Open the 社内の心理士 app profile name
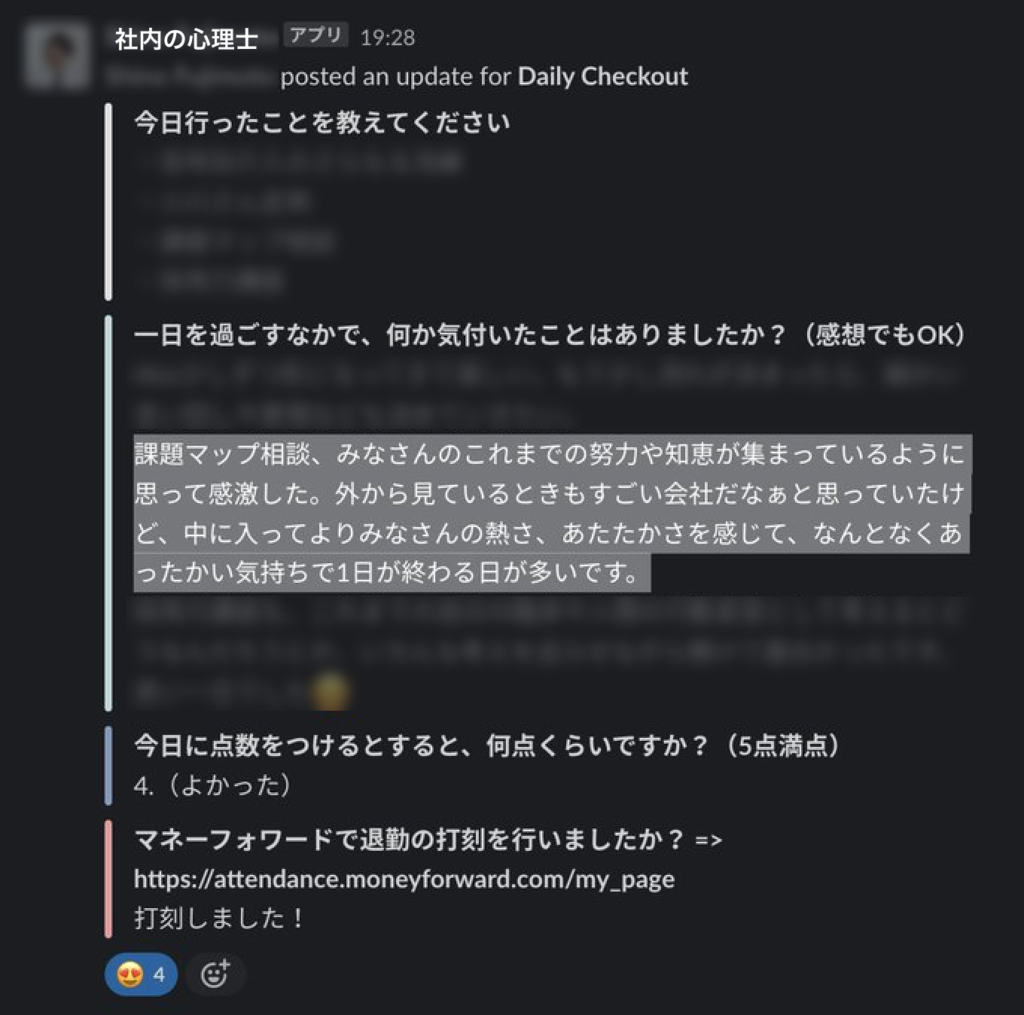The height and width of the screenshot is (1015, 1024). [x=186, y=39]
